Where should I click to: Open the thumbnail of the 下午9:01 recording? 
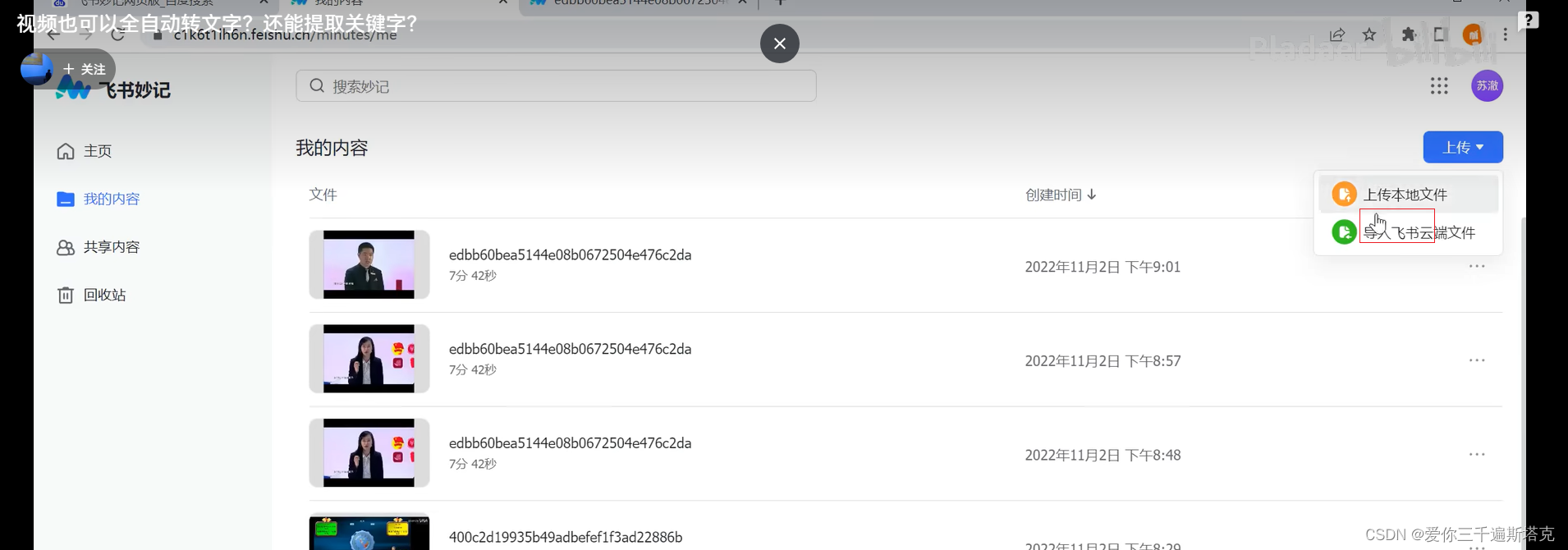[x=369, y=264]
